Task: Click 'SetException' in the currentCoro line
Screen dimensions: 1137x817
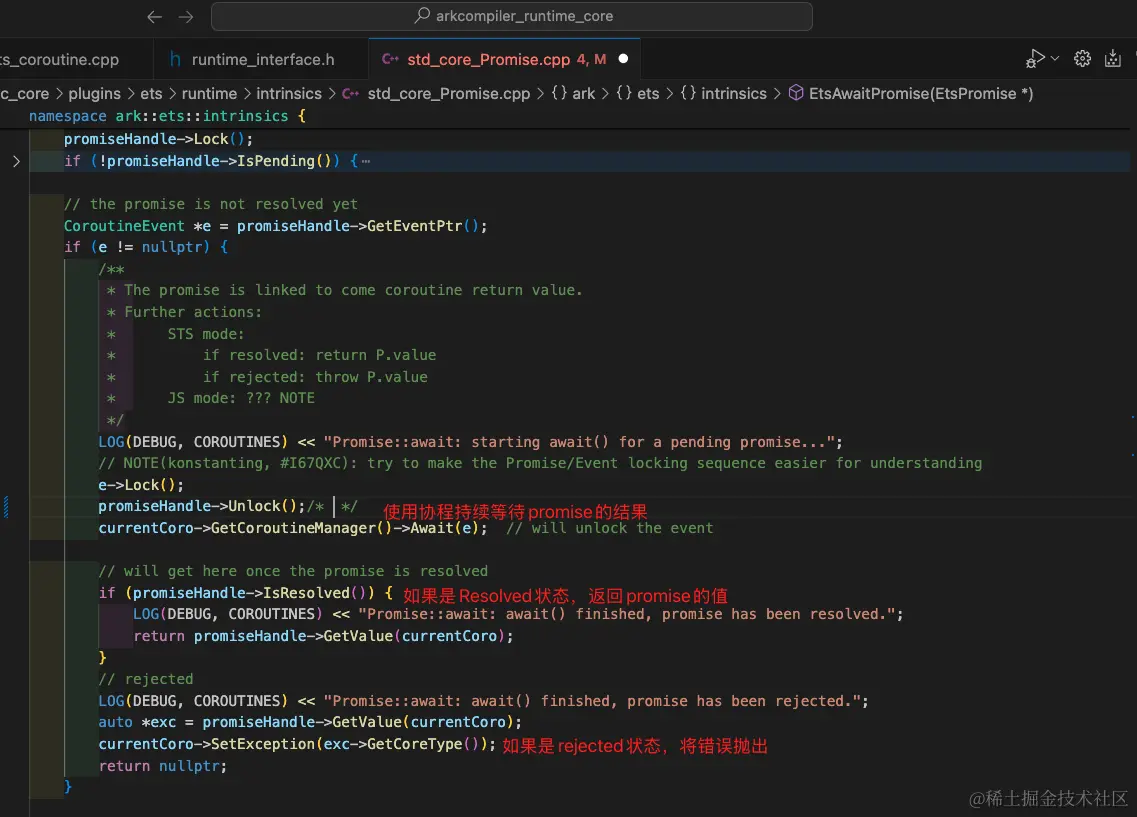Action: [x=262, y=744]
